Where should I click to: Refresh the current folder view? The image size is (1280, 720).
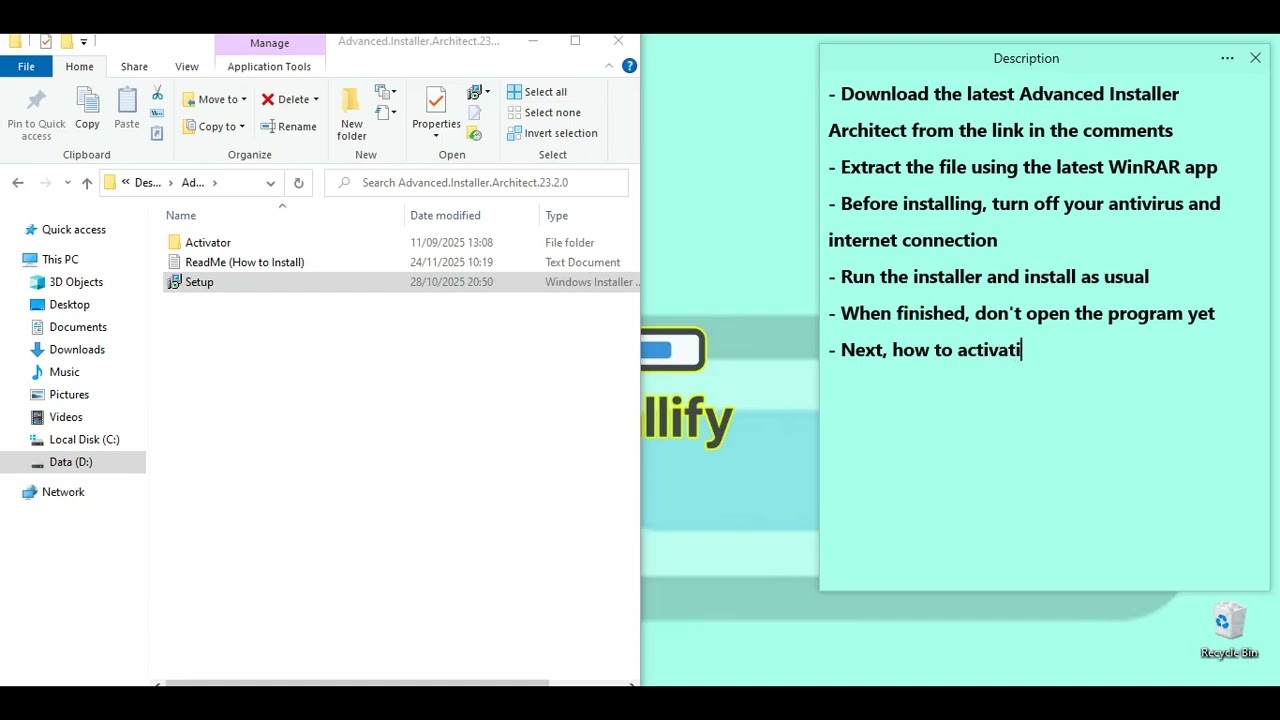click(x=298, y=183)
